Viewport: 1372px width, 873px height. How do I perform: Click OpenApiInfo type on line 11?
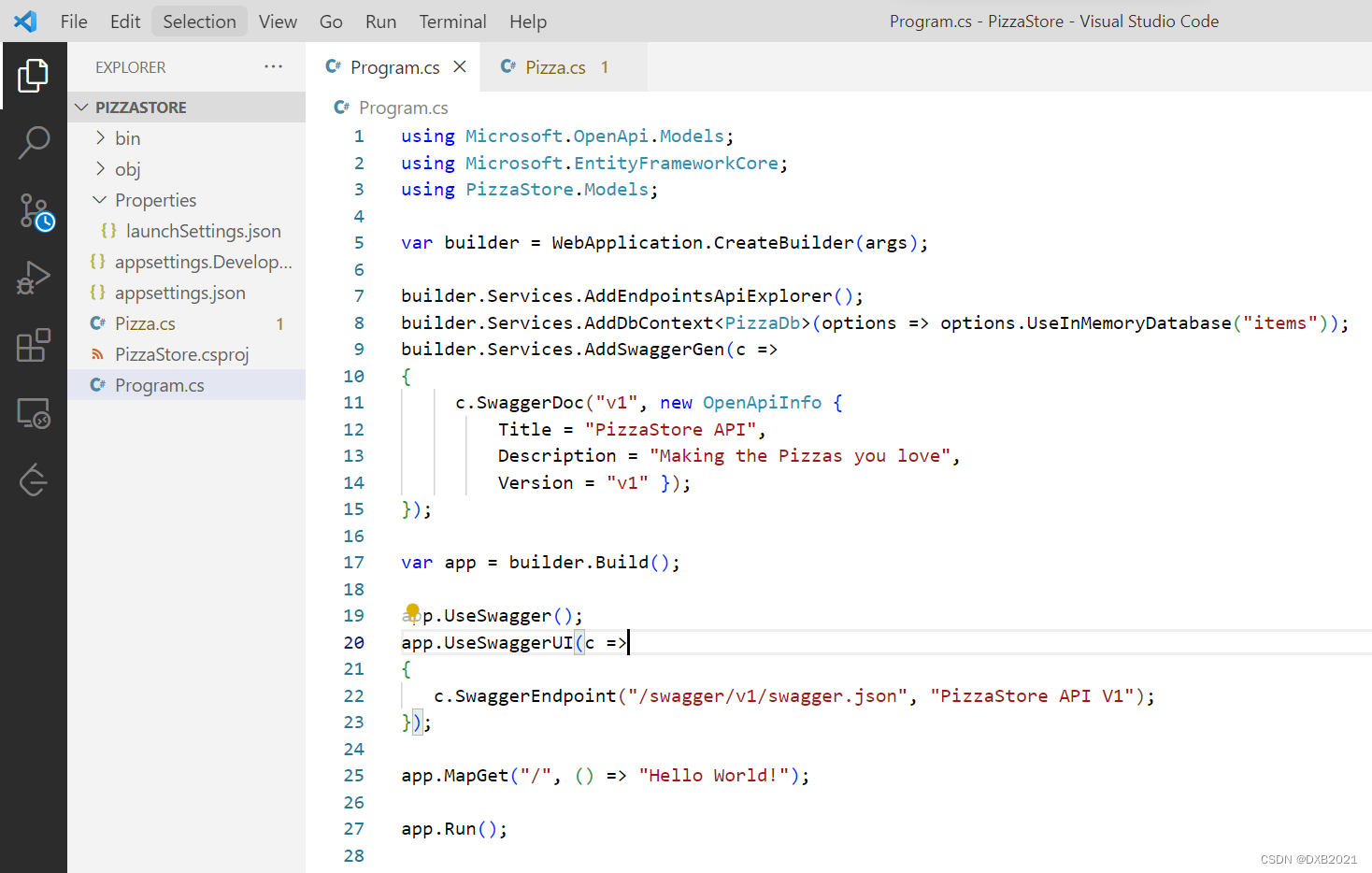point(762,403)
